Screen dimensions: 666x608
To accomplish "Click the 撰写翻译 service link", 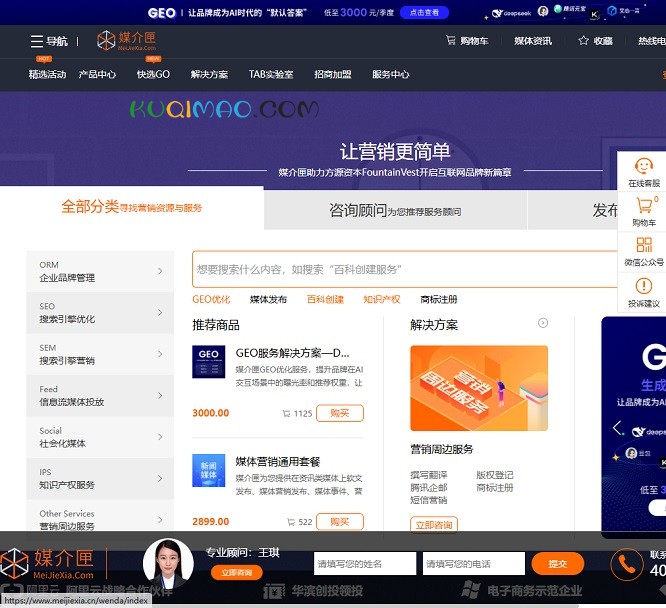I will coord(429,475).
